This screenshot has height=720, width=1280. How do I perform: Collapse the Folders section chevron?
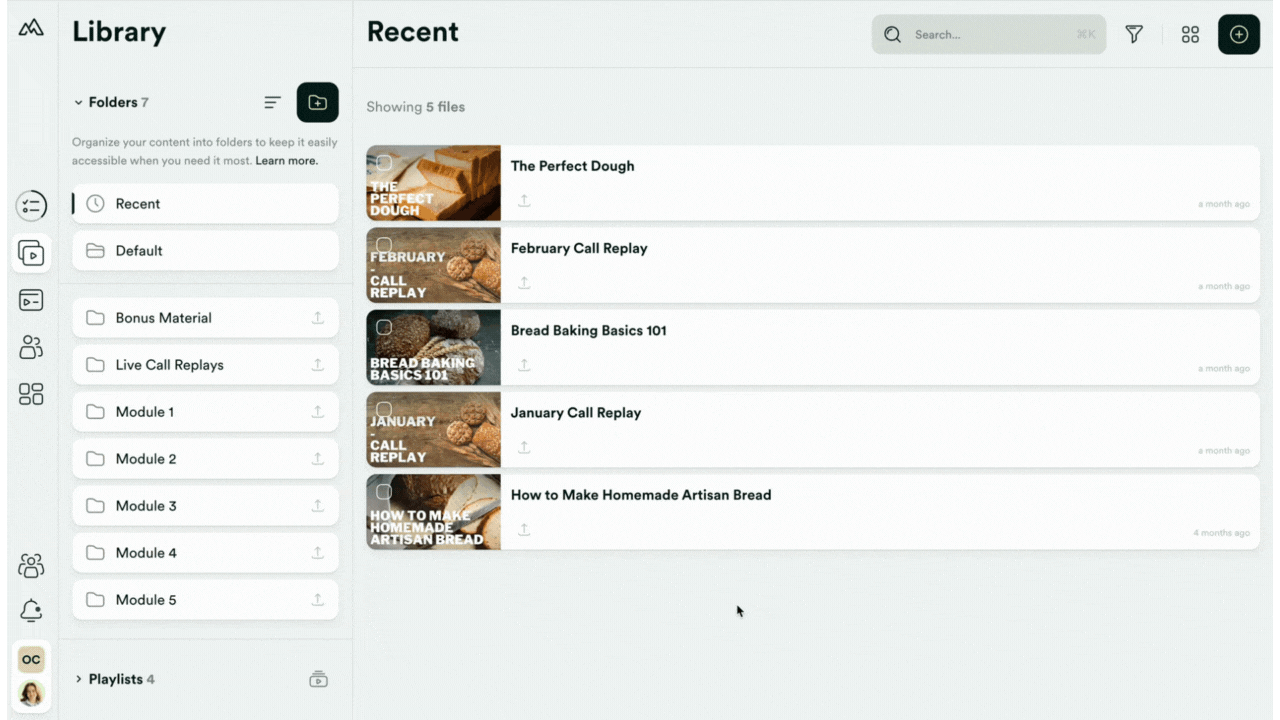(x=78, y=102)
